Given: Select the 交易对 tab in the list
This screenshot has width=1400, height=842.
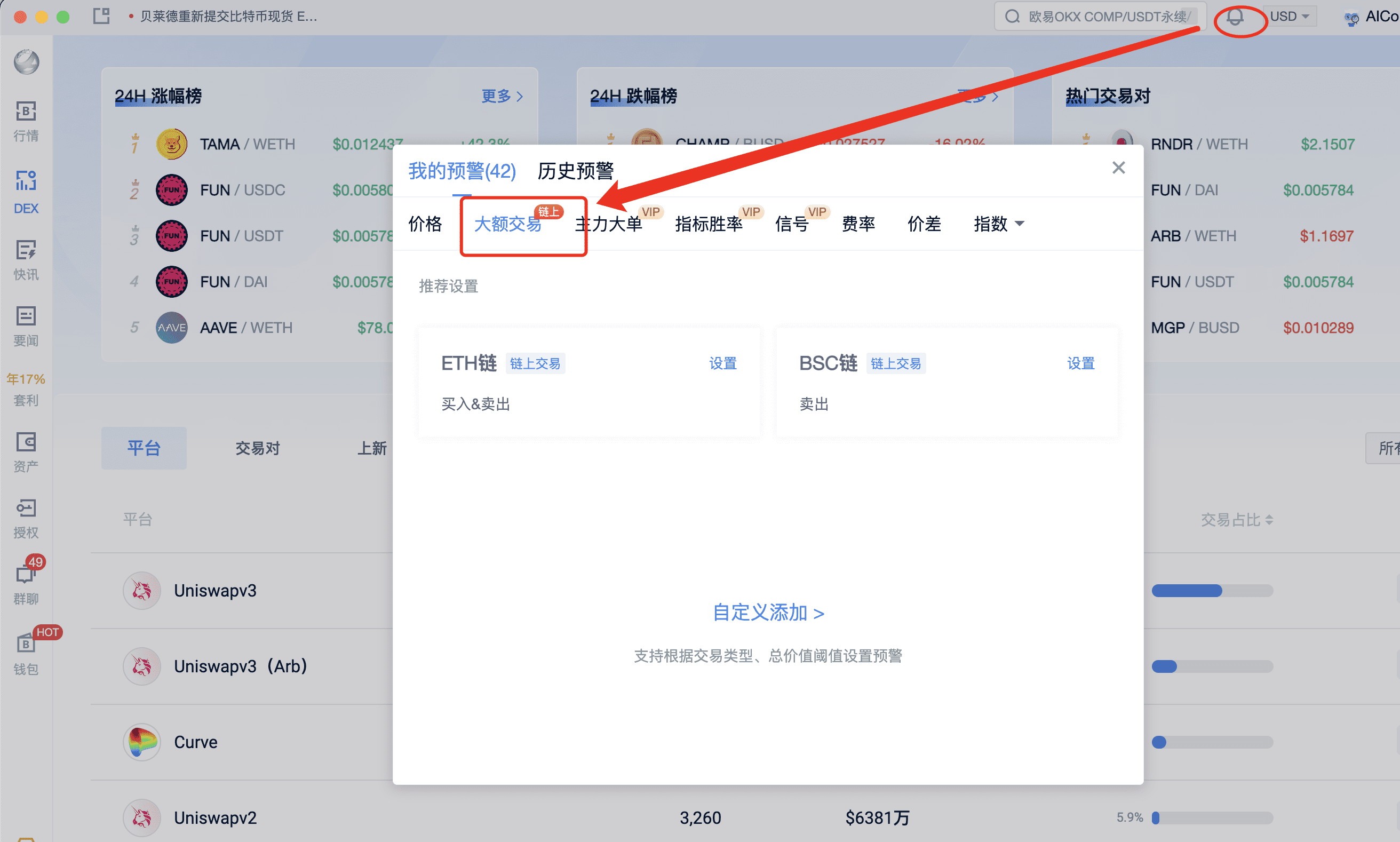Looking at the screenshot, I should [x=258, y=448].
